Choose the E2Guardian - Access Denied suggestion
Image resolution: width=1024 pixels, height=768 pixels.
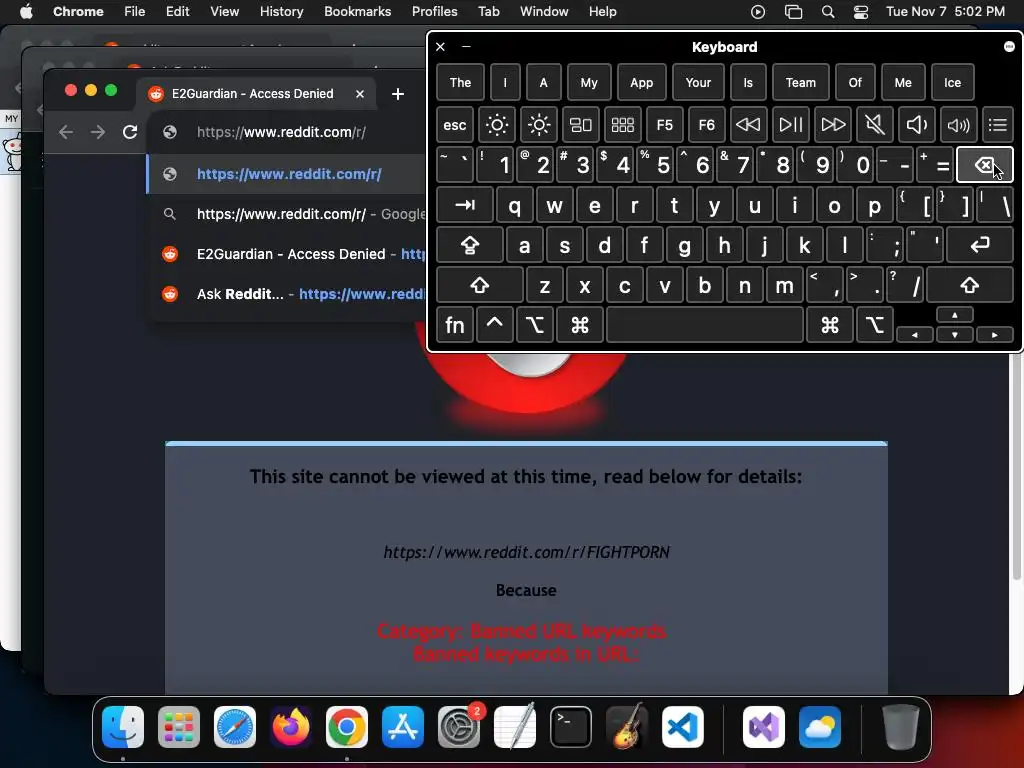287,254
